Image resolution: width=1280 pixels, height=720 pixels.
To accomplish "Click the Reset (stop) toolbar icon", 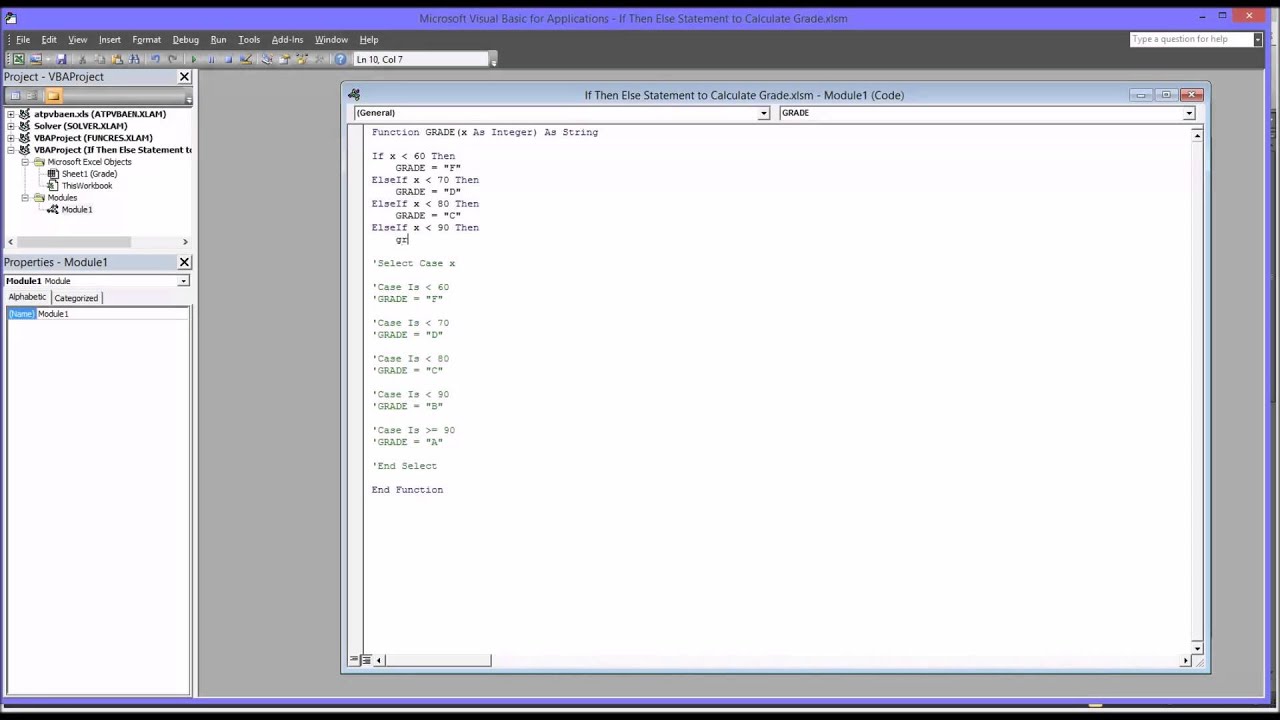I will [x=228, y=59].
